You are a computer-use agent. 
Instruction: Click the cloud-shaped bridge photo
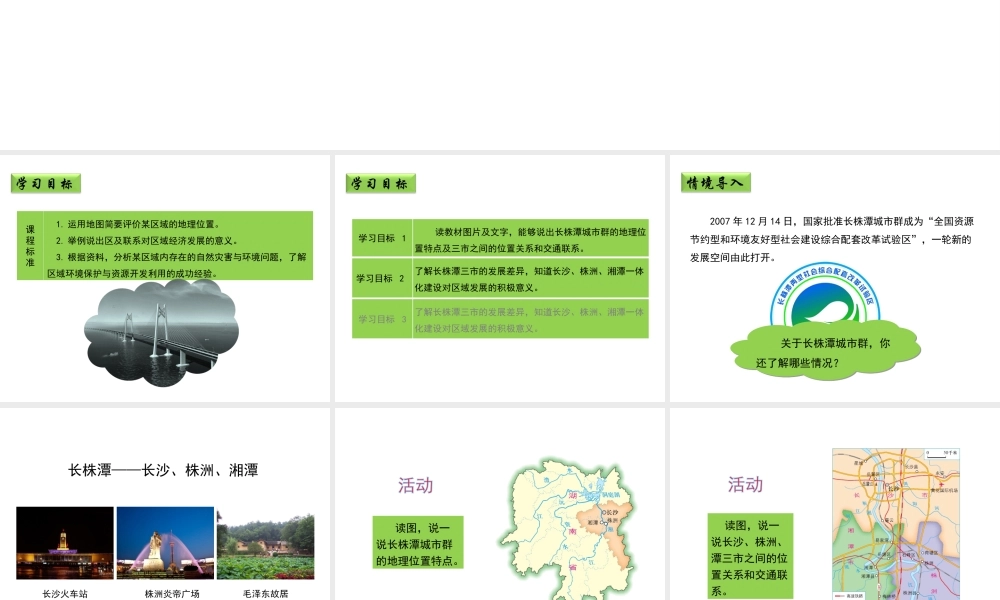[x=161, y=333]
